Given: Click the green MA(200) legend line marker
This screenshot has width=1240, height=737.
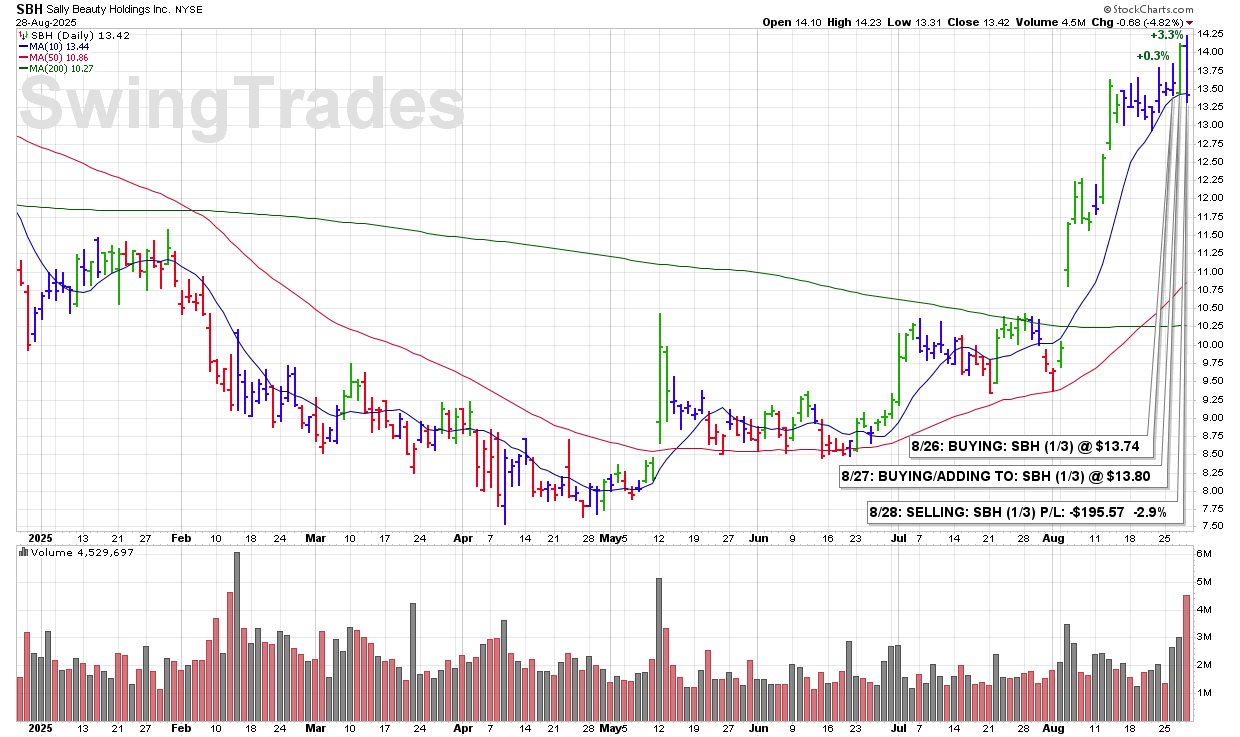Looking at the screenshot, I should (x=22, y=68).
